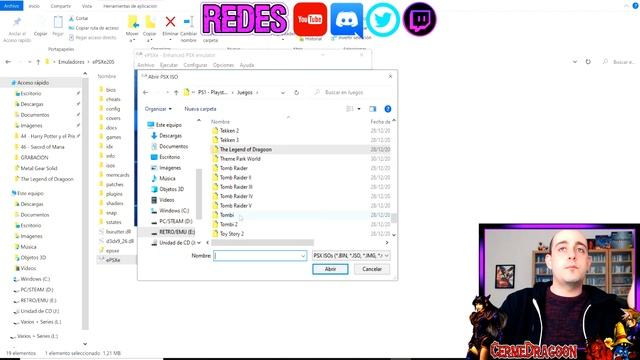The width and height of the screenshot is (640, 360).
Task: Select memcards folder in File Explorer
Action: click(x=118, y=175)
